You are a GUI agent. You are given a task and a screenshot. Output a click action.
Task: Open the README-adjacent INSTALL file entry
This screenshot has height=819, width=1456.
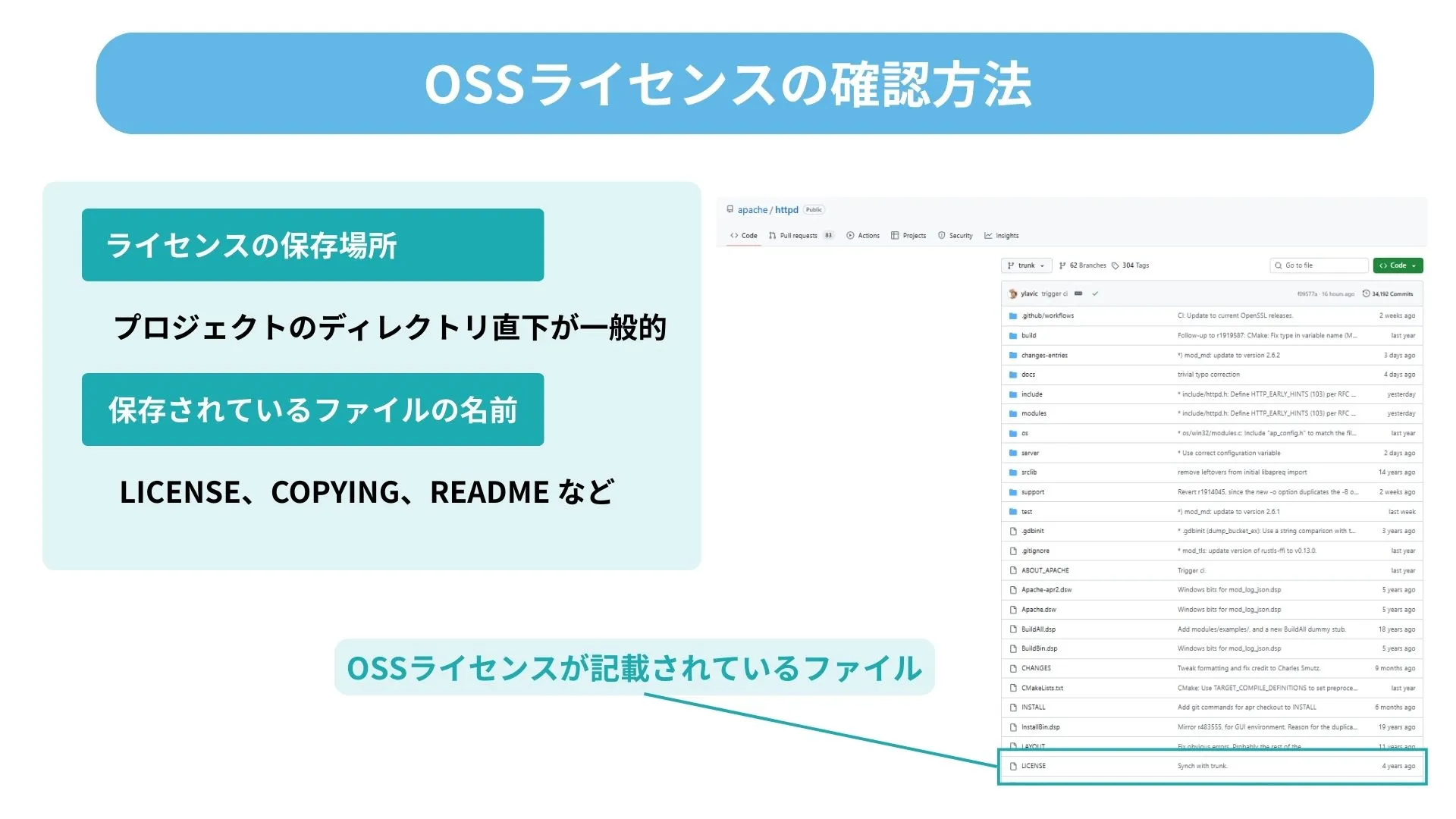1033,708
